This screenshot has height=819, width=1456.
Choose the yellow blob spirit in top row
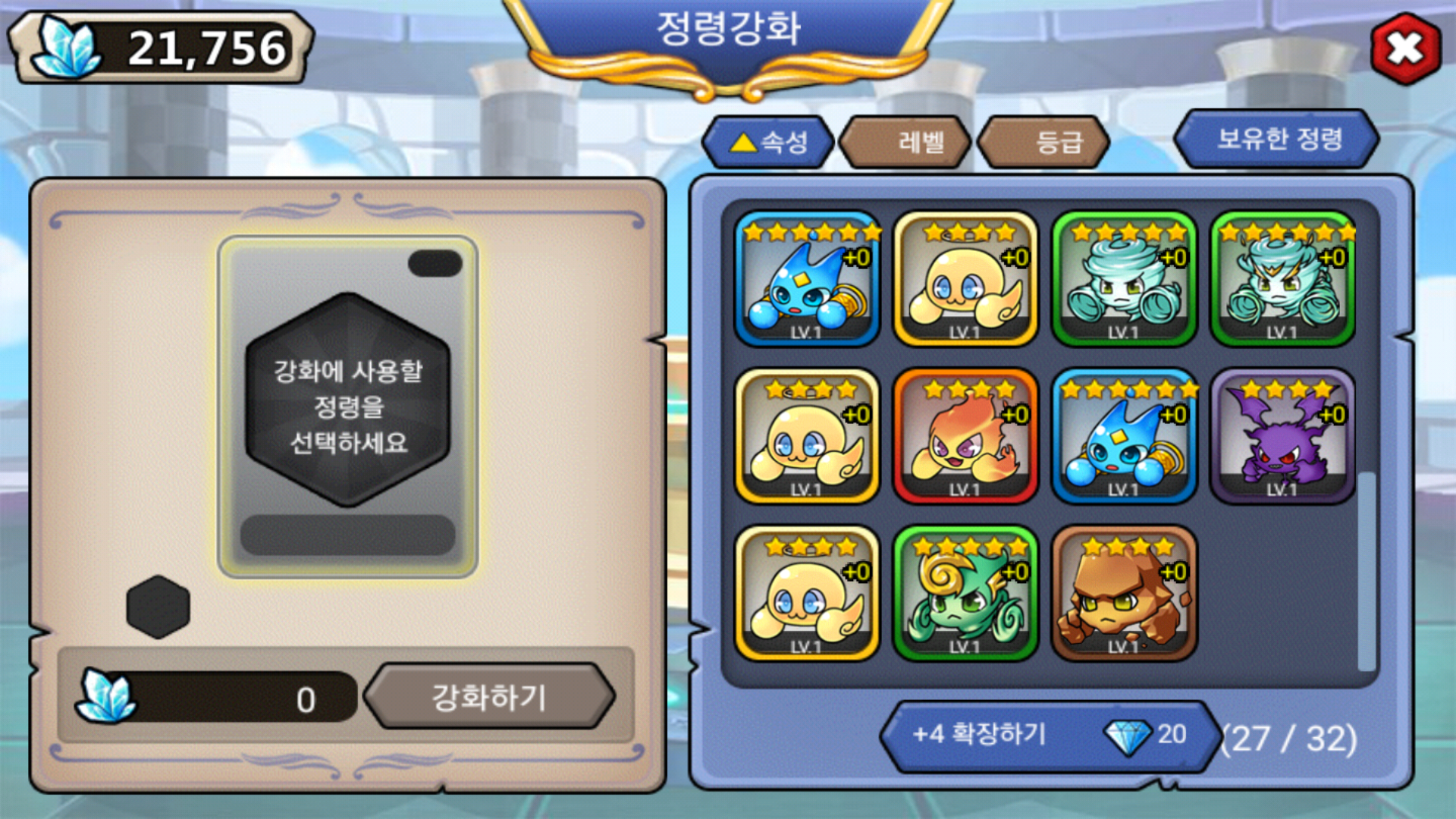click(x=965, y=279)
